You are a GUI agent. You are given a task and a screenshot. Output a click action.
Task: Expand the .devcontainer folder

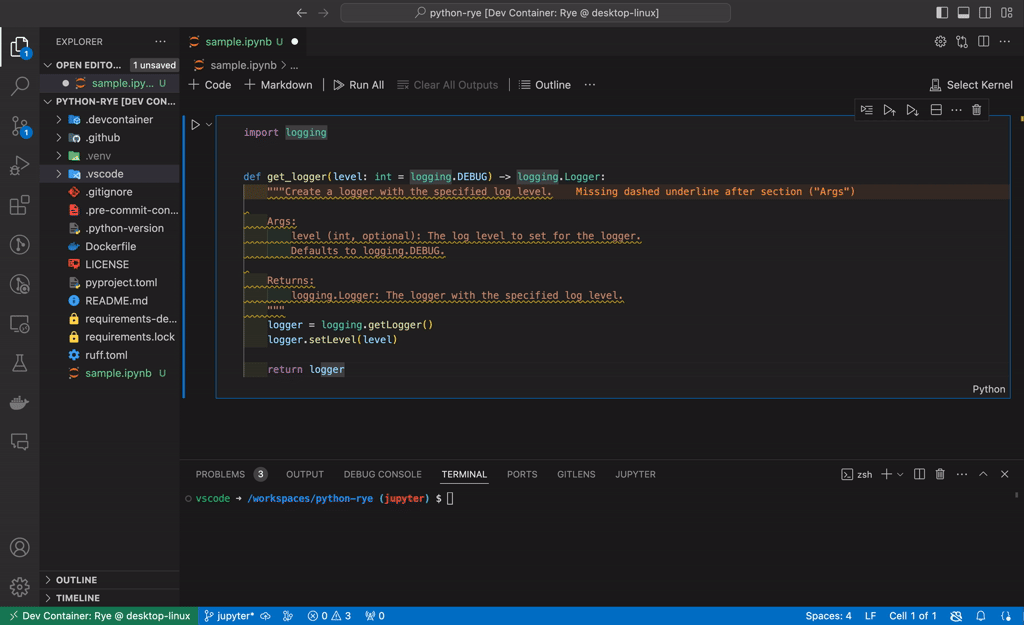[x=59, y=120]
